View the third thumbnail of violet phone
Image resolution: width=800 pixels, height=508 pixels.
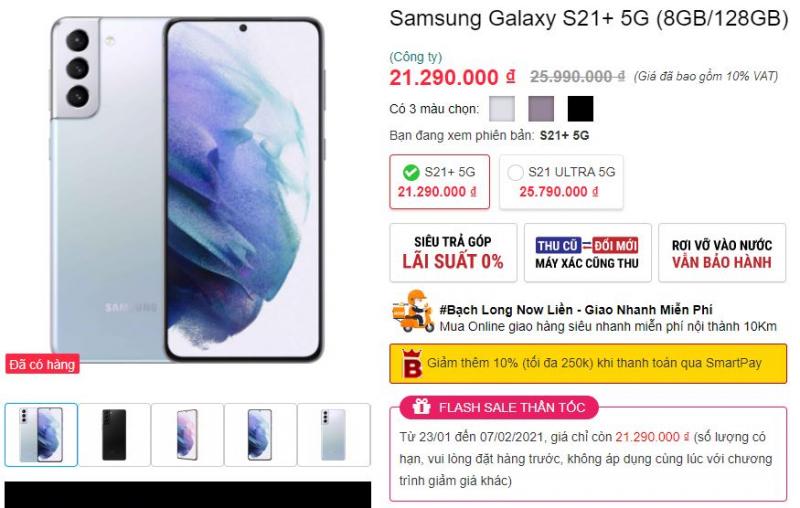(187, 435)
